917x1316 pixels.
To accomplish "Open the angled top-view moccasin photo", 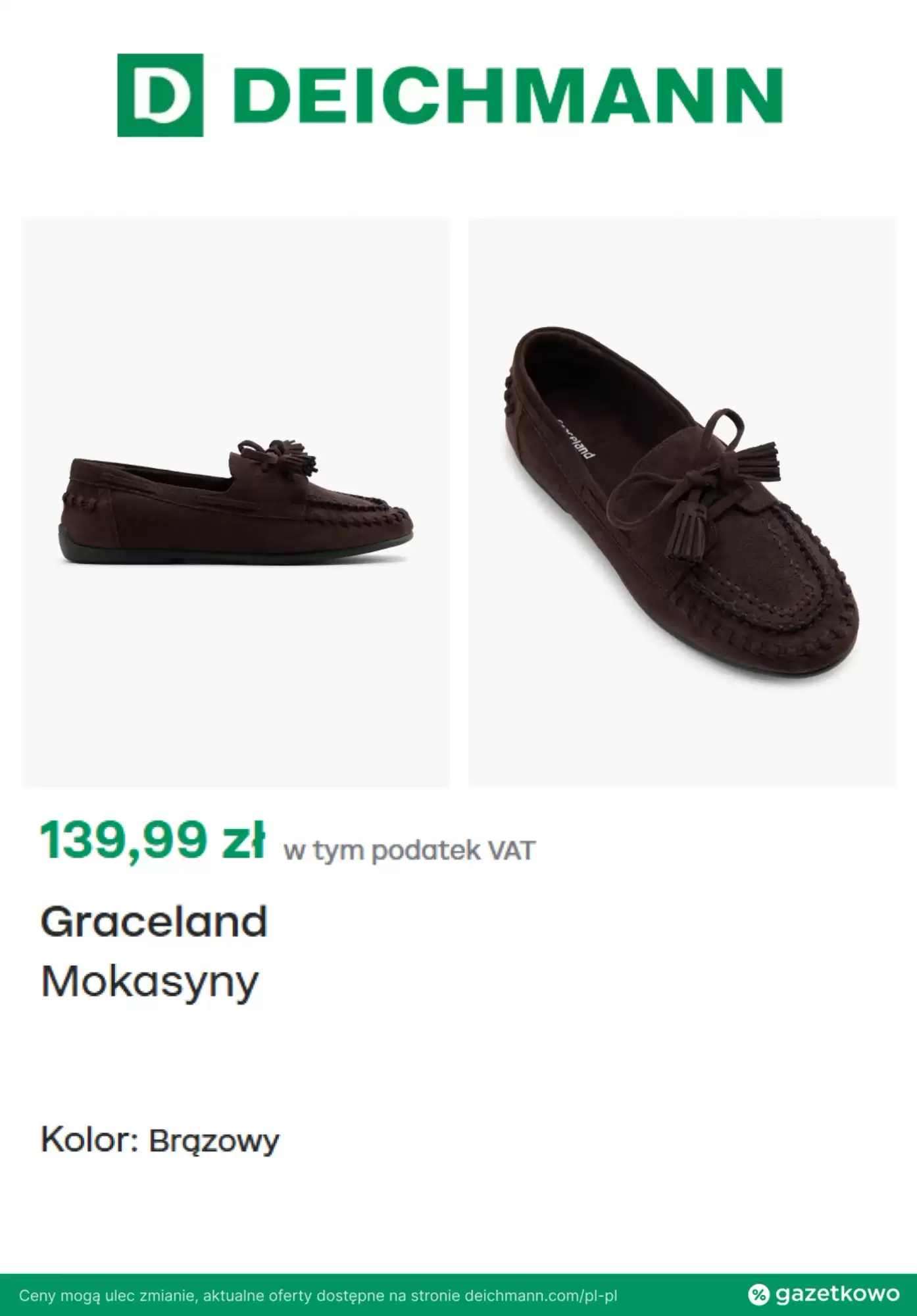I will tap(682, 501).
